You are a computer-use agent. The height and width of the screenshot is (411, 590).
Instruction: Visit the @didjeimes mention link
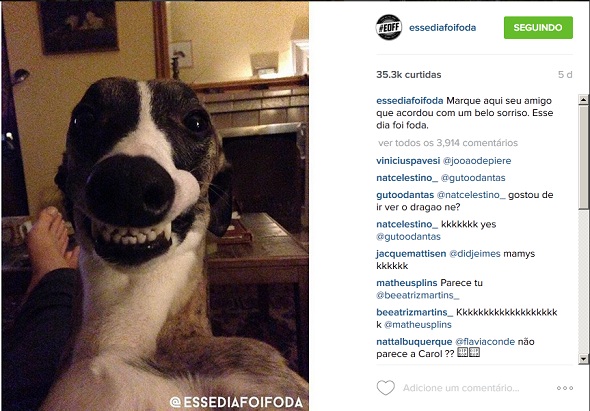tap(475, 254)
